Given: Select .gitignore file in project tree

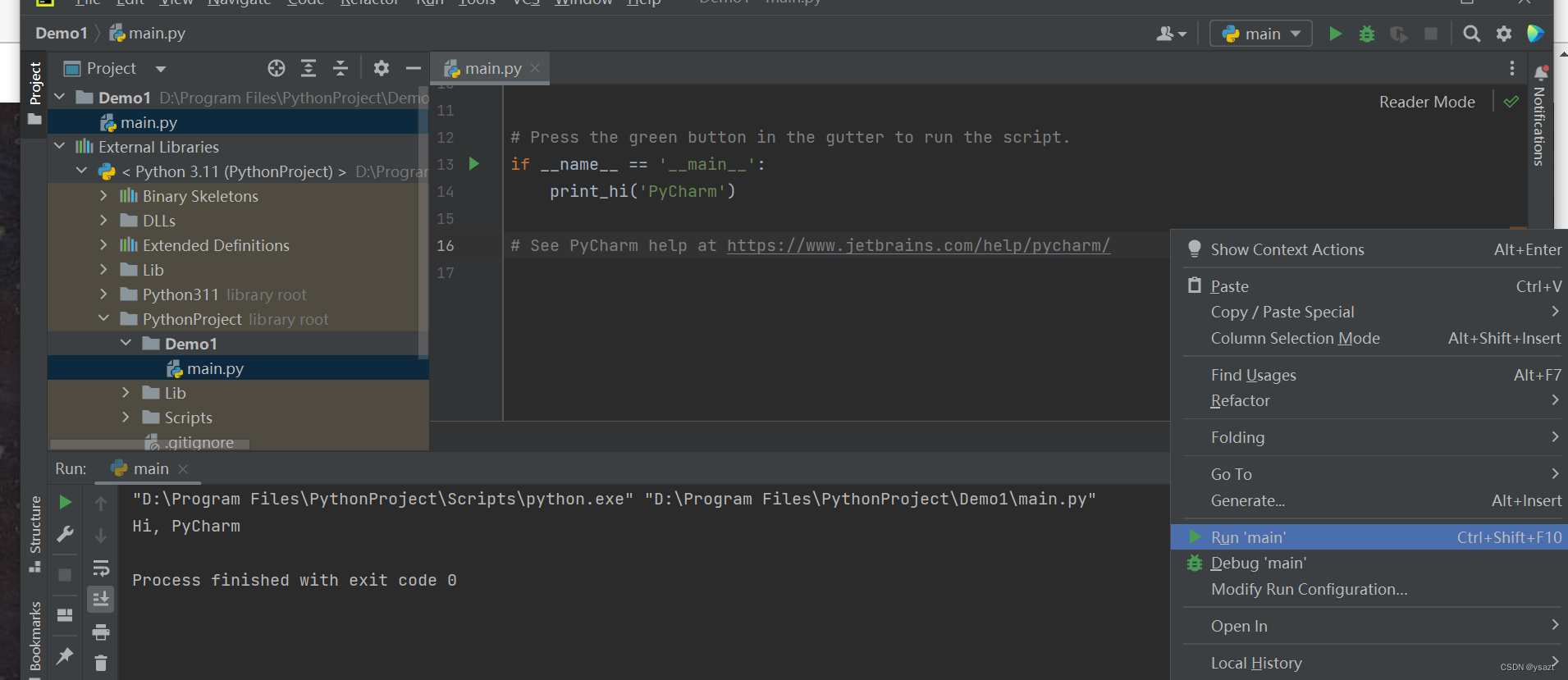Looking at the screenshot, I should click(199, 442).
